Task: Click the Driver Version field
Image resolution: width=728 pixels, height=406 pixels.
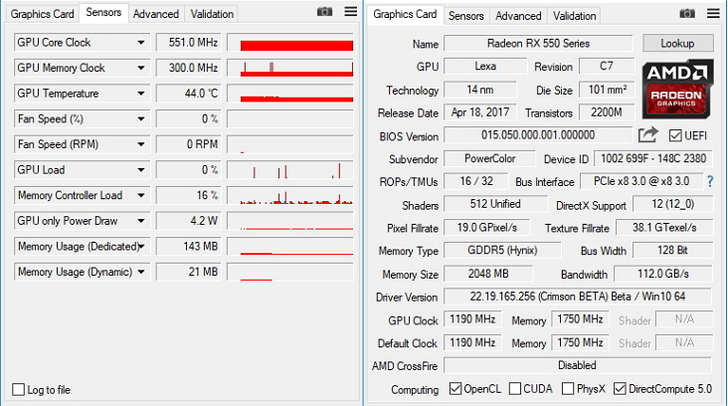Action: point(578,296)
